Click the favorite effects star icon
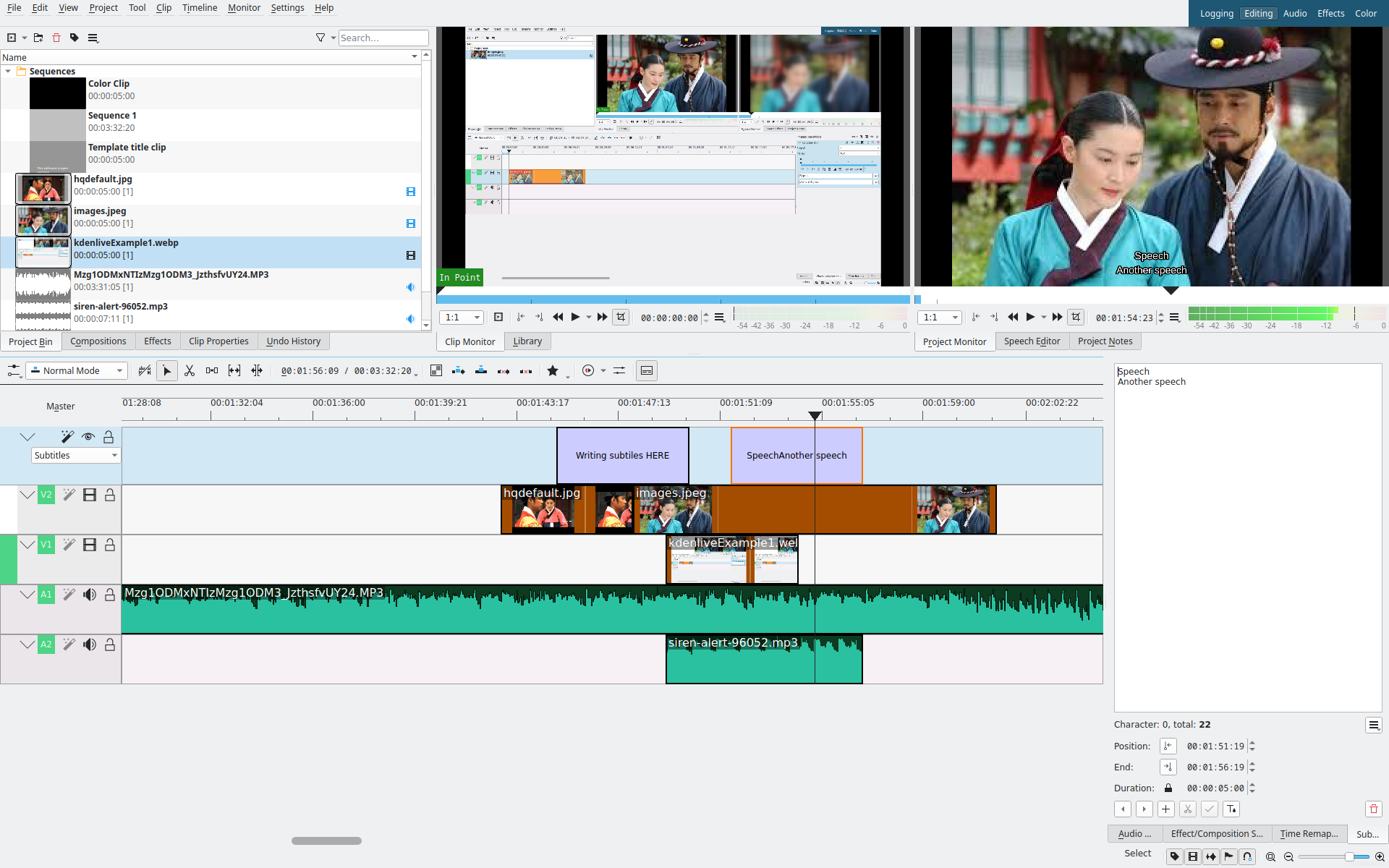 tap(553, 370)
